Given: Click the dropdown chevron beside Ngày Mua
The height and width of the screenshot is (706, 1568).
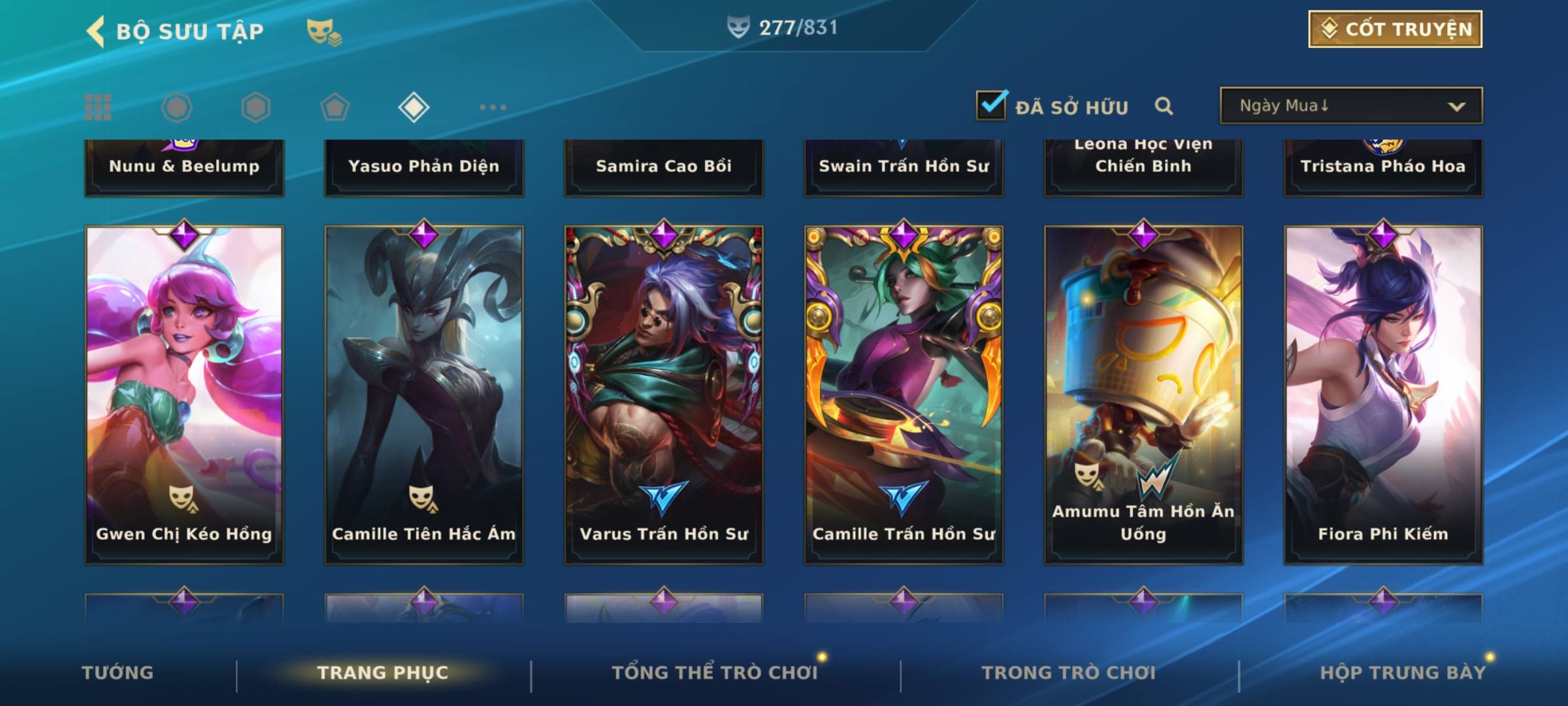Looking at the screenshot, I should coord(1456,107).
